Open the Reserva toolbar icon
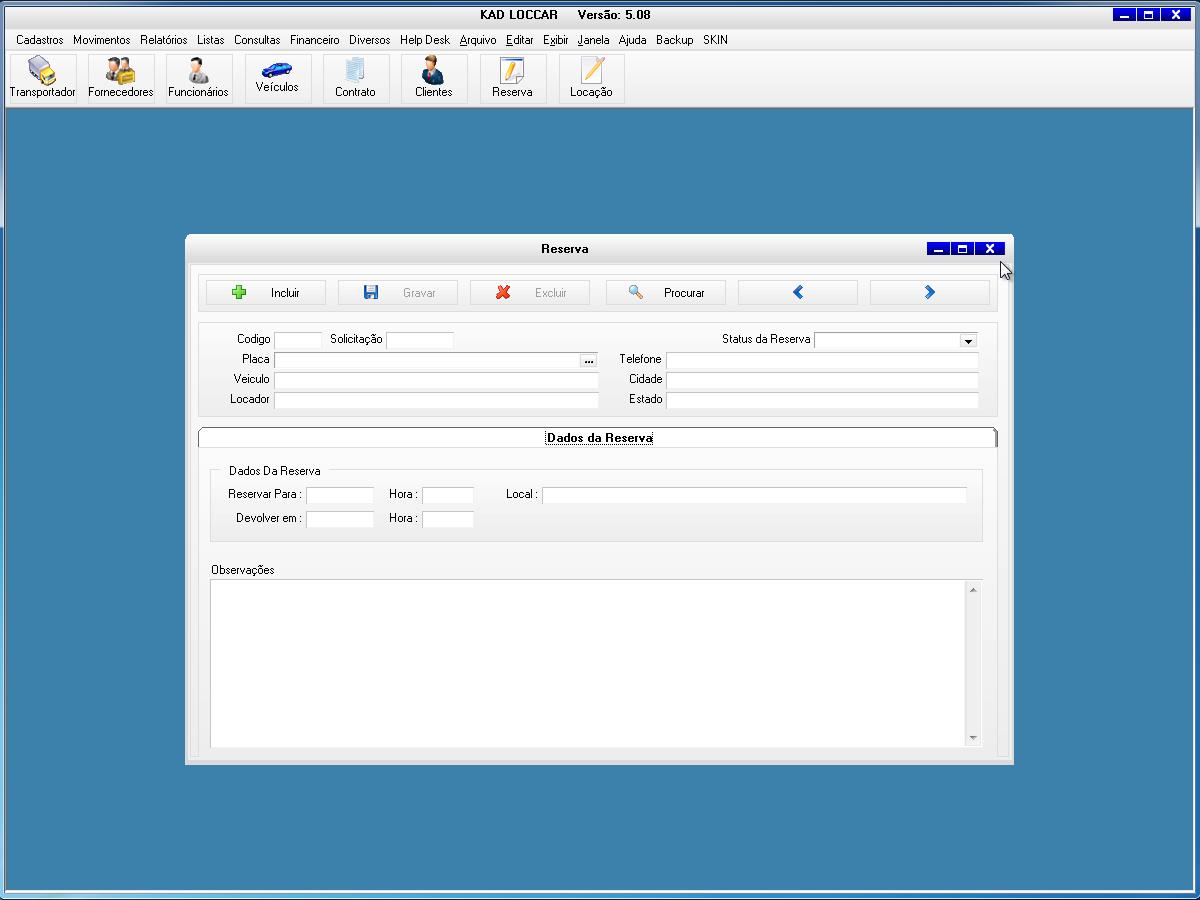Viewport: 1200px width, 900px height. pyautogui.click(x=512, y=78)
